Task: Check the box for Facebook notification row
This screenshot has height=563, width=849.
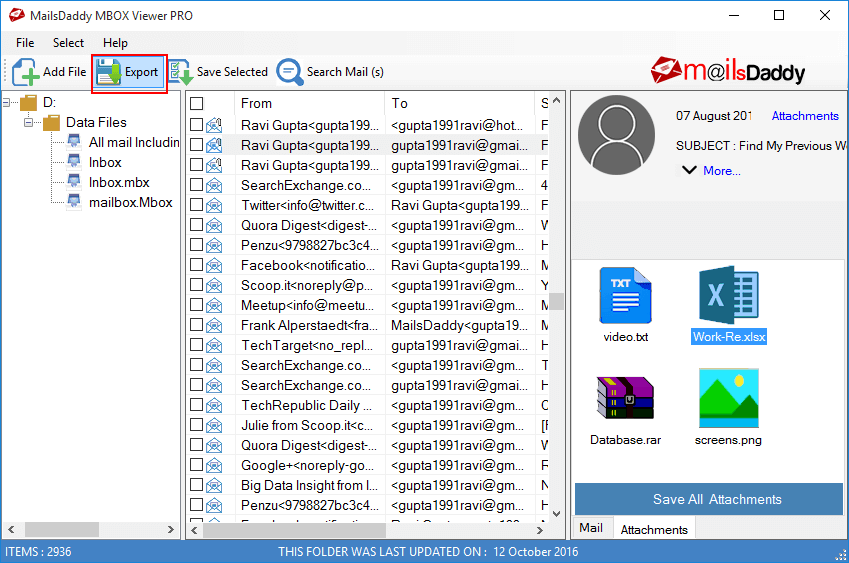Action: 197,265
